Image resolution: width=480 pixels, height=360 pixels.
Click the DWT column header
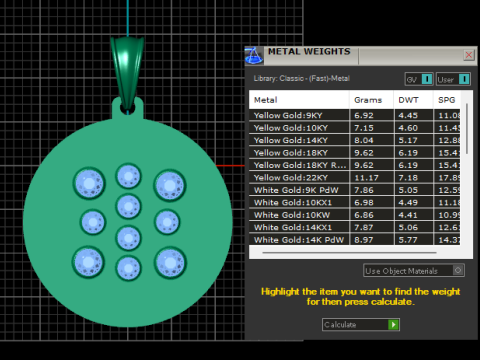click(x=414, y=100)
